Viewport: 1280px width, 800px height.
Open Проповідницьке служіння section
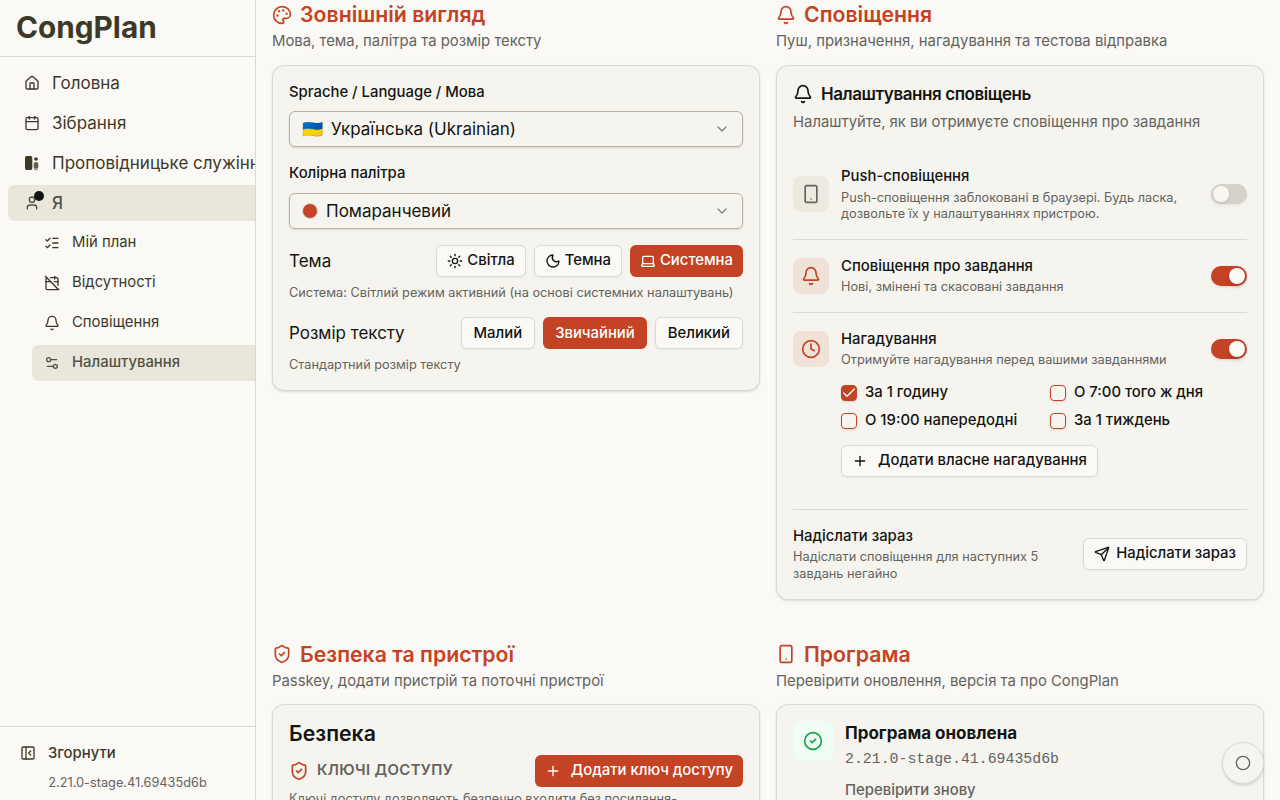click(132, 163)
